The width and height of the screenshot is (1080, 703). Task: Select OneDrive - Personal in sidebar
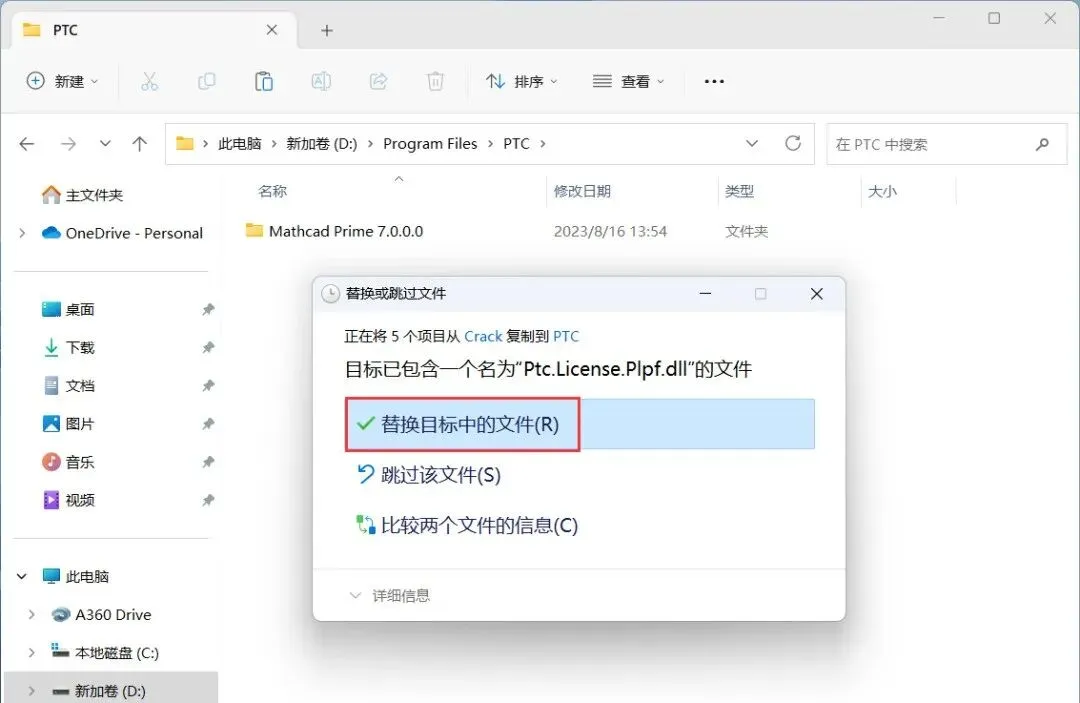coord(123,233)
